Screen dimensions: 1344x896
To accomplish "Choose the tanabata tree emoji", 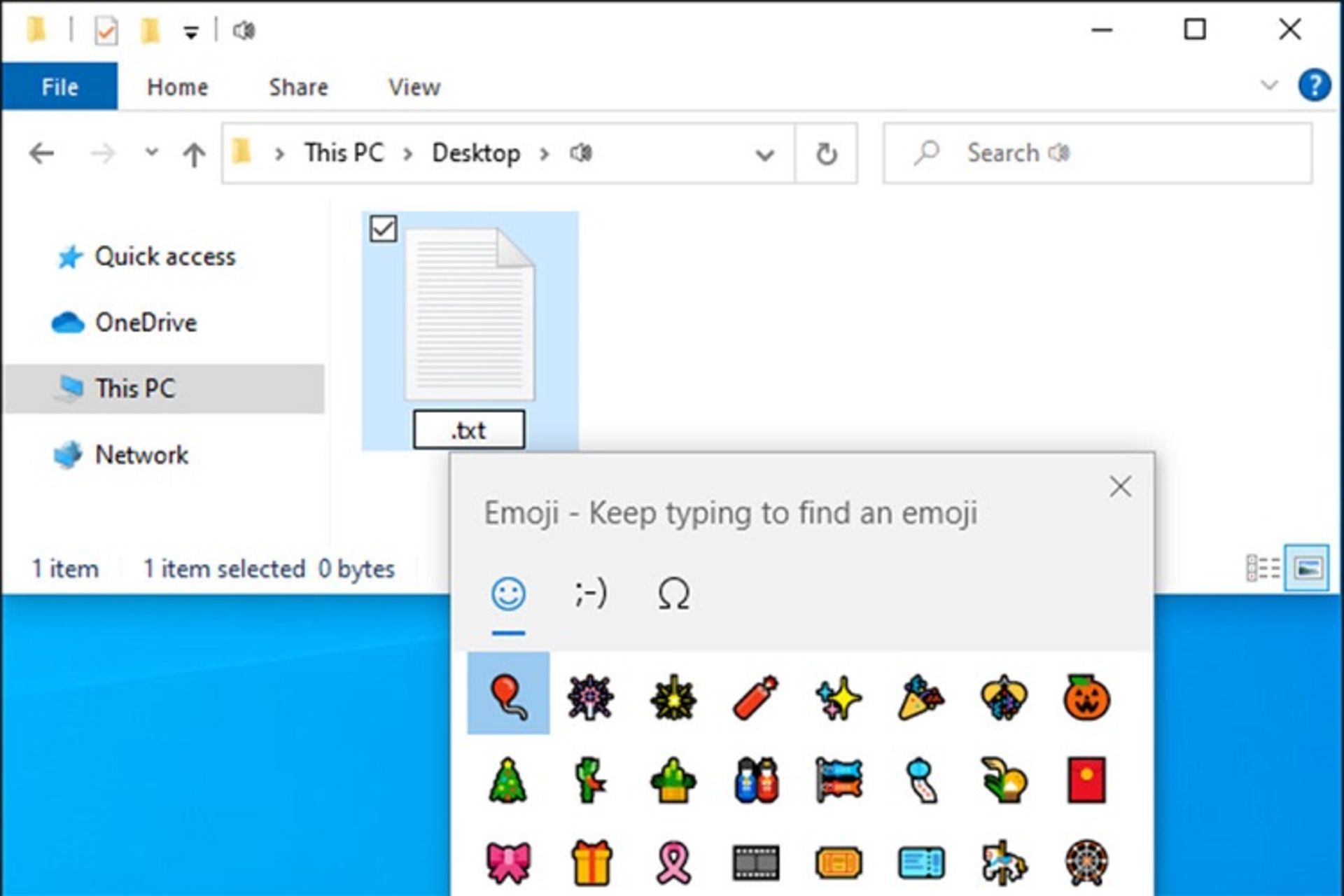I will coord(590,780).
